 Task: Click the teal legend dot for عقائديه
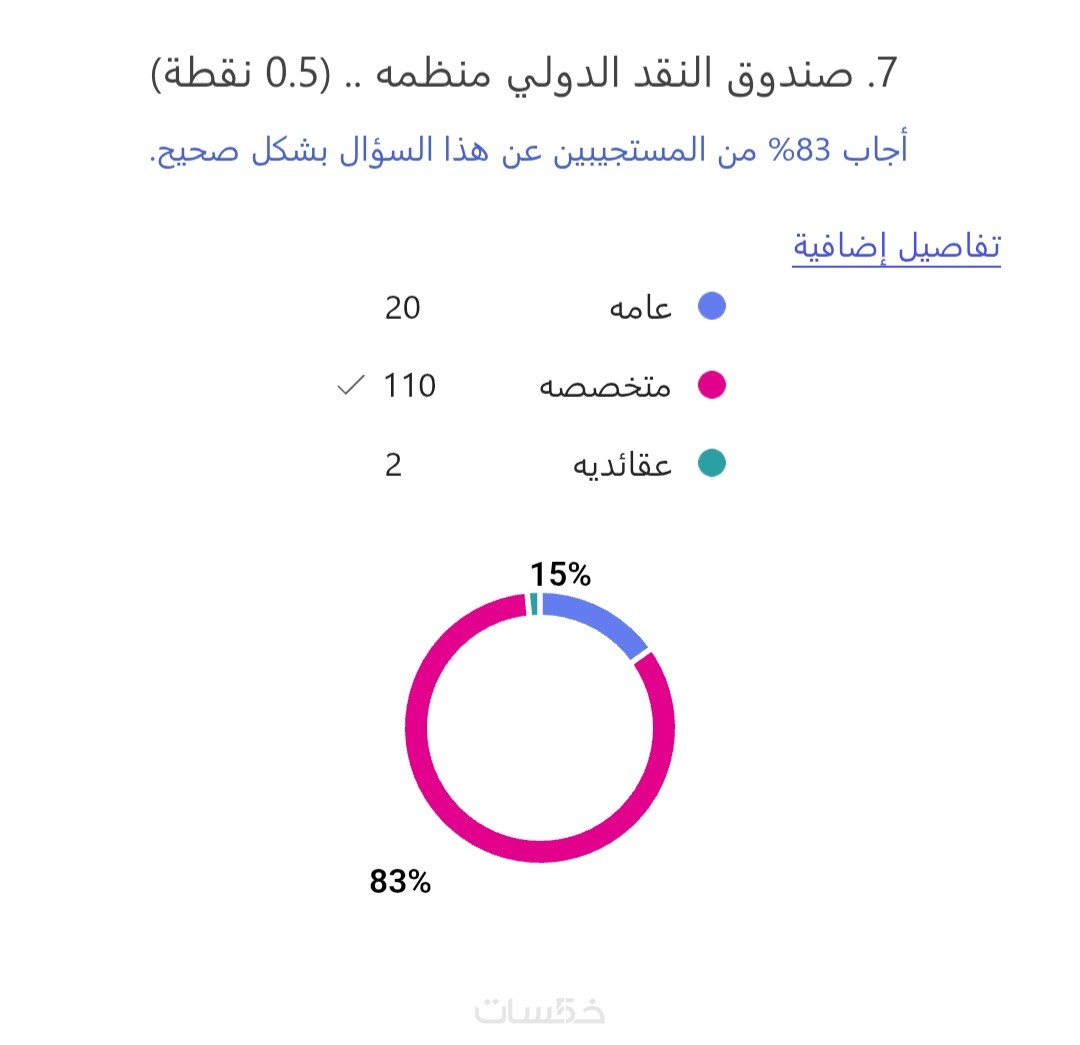click(x=711, y=464)
